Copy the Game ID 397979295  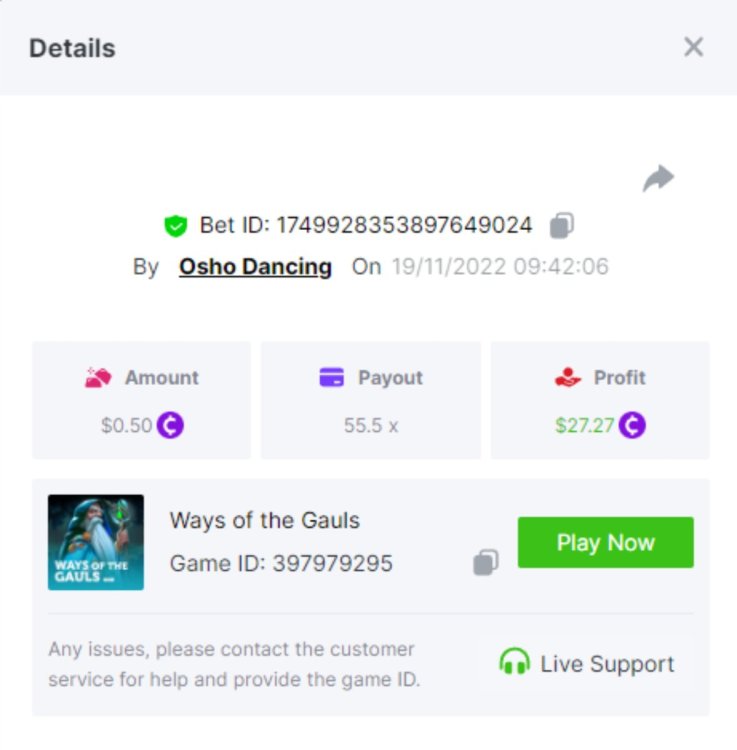(x=486, y=562)
